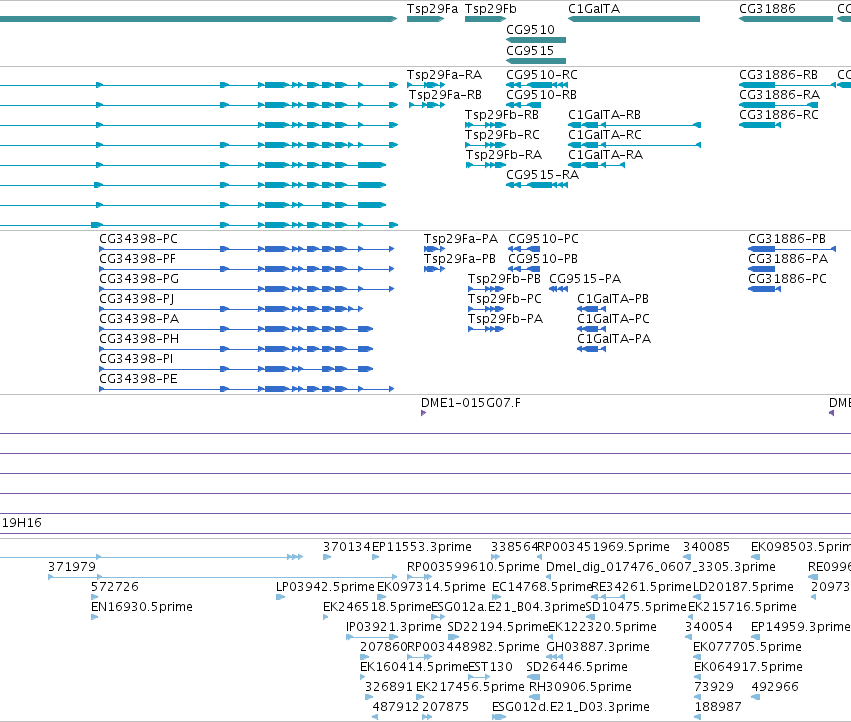Open protein CG34398-PC
This screenshot has width=851, height=722.
pos(138,239)
